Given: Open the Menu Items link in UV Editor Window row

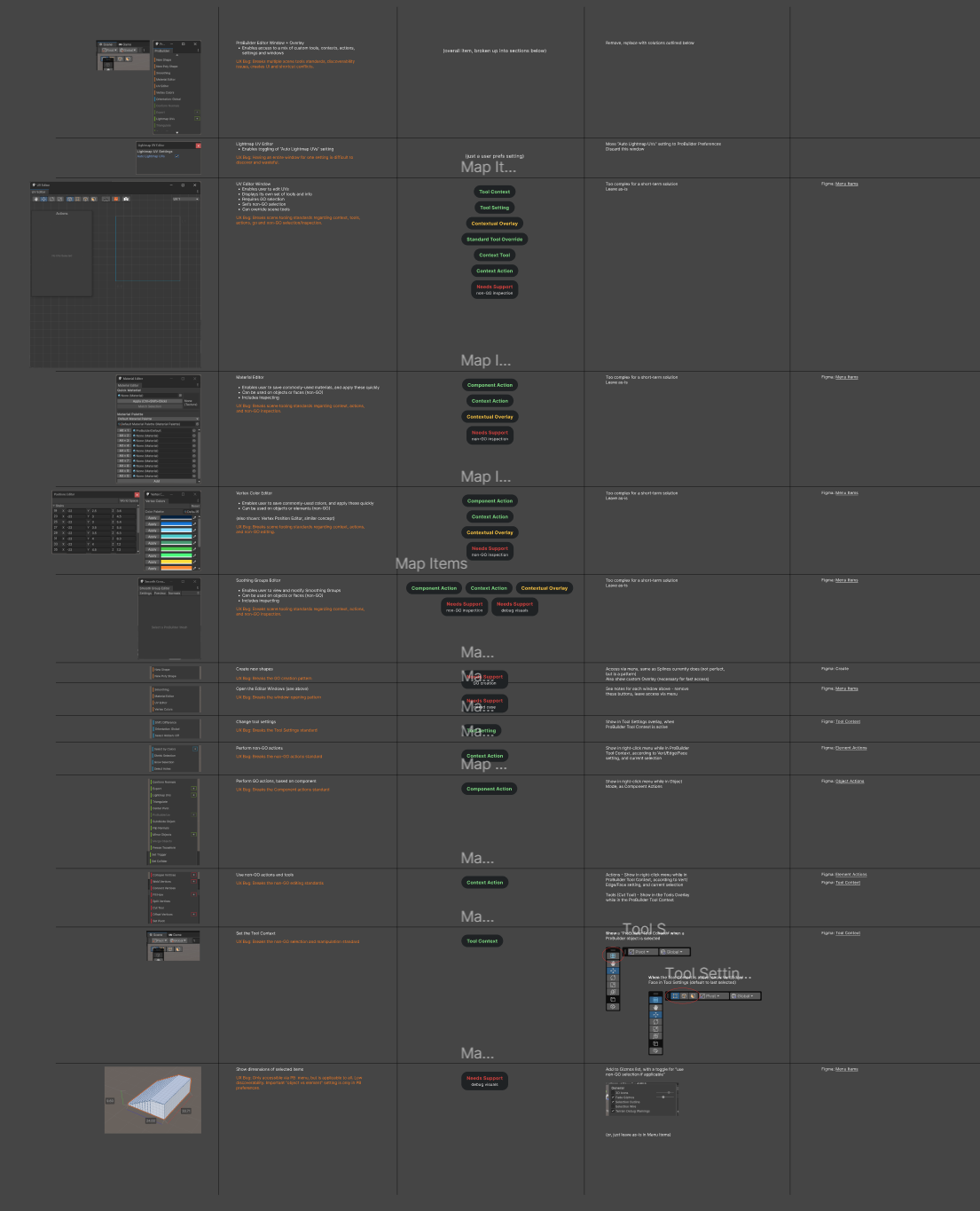Looking at the screenshot, I should pos(847,184).
